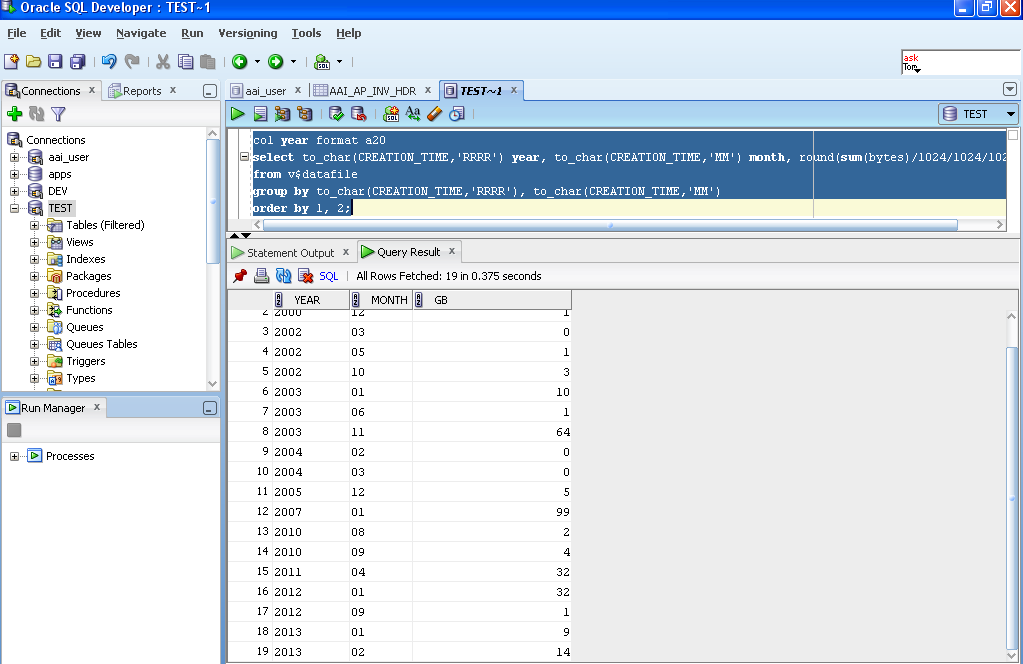The width and height of the screenshot is (1023, 664).
Task: Open SQL History via the clock icon
Action: [457, 113]
